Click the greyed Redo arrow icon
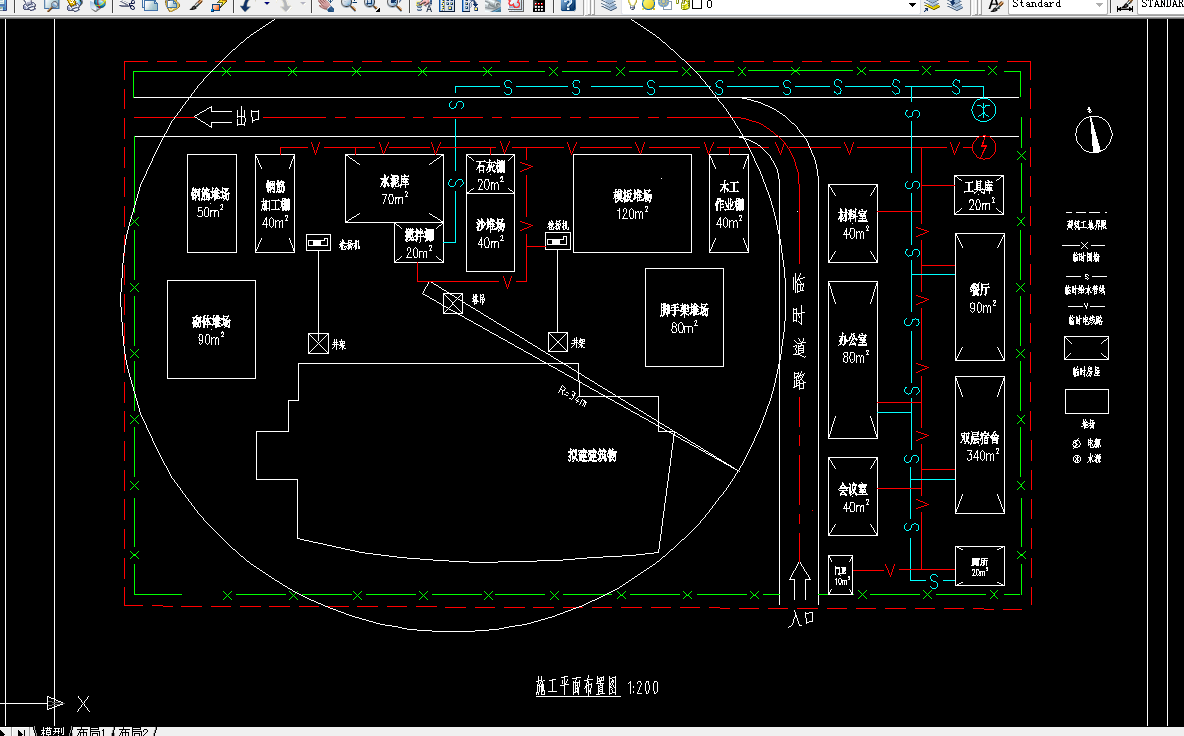This screenshot has width=1184, height=736. click(285, 5)
